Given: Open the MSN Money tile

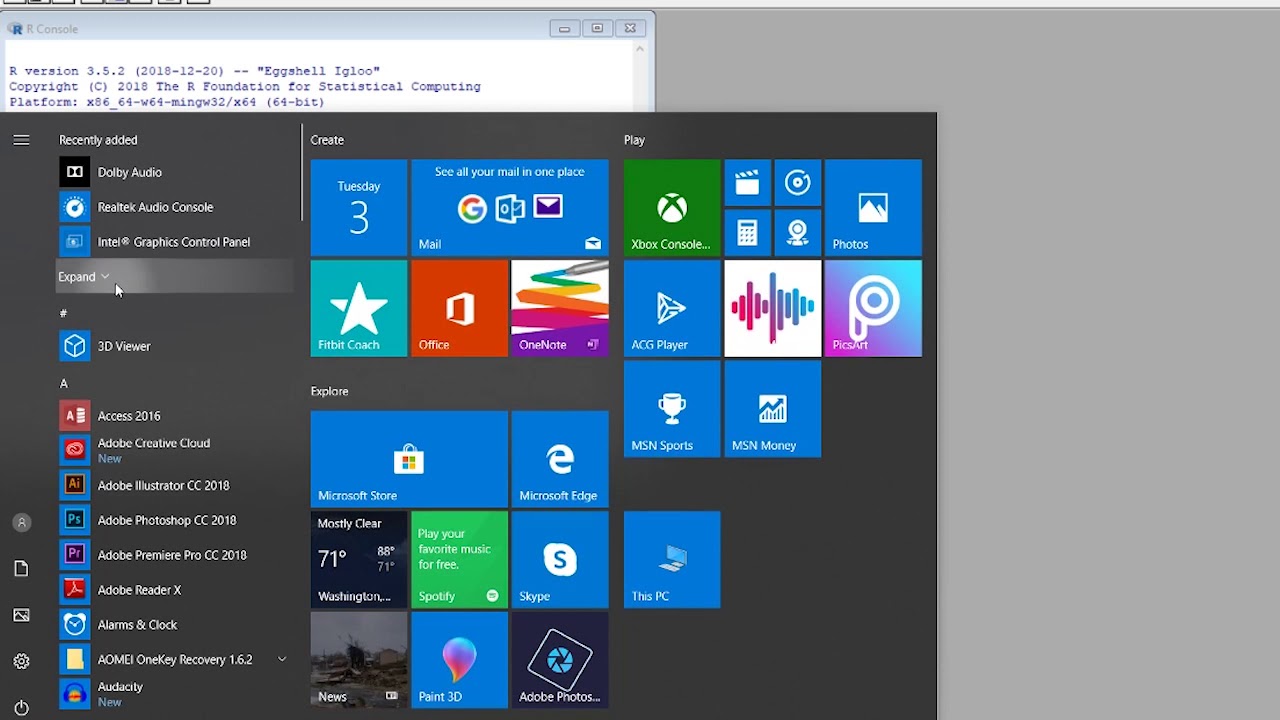Looking at the screenshot, I should pos(773,409).
